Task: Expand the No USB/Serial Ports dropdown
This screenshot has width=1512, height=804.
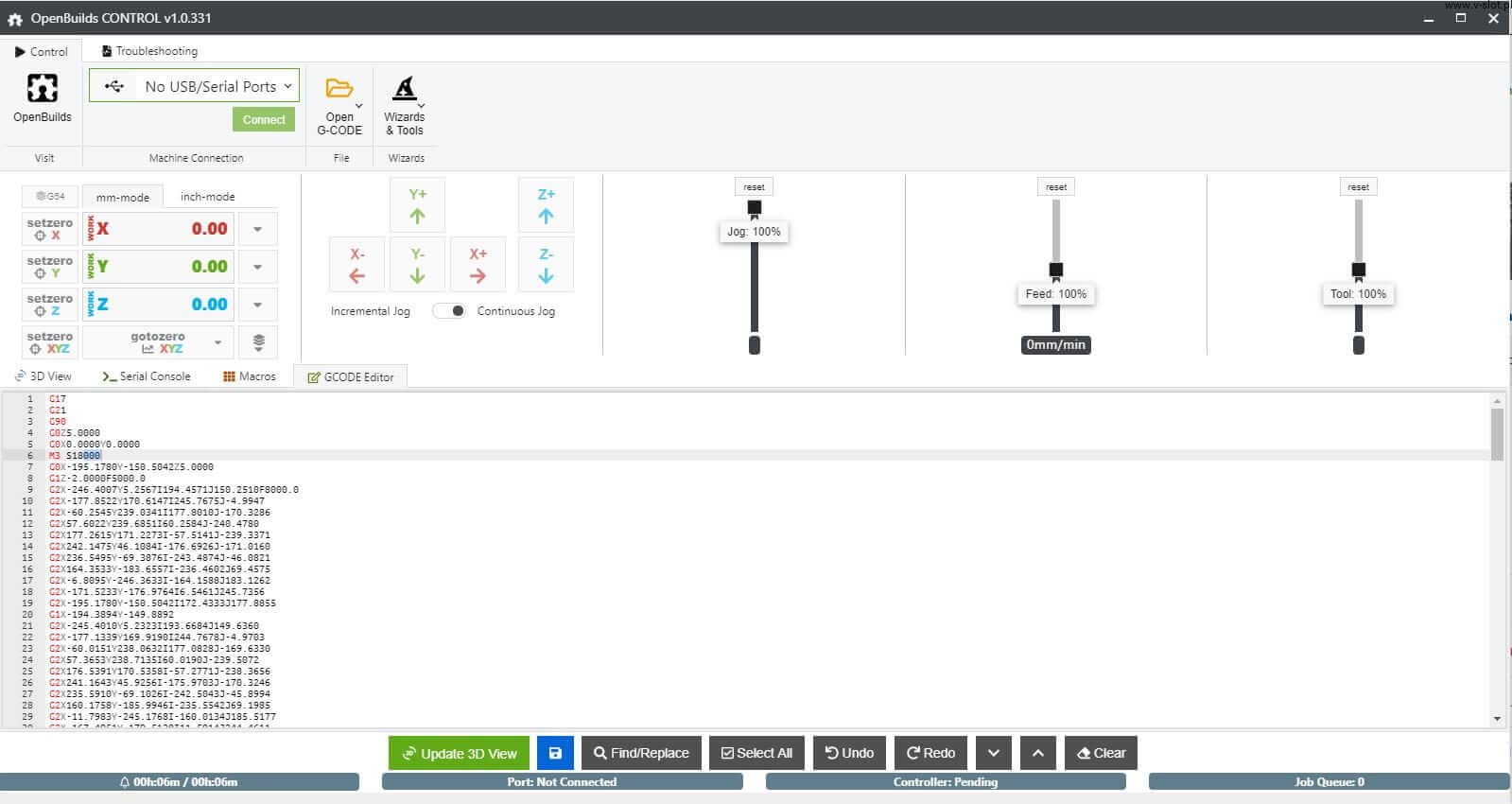Action: coord(195,86)
